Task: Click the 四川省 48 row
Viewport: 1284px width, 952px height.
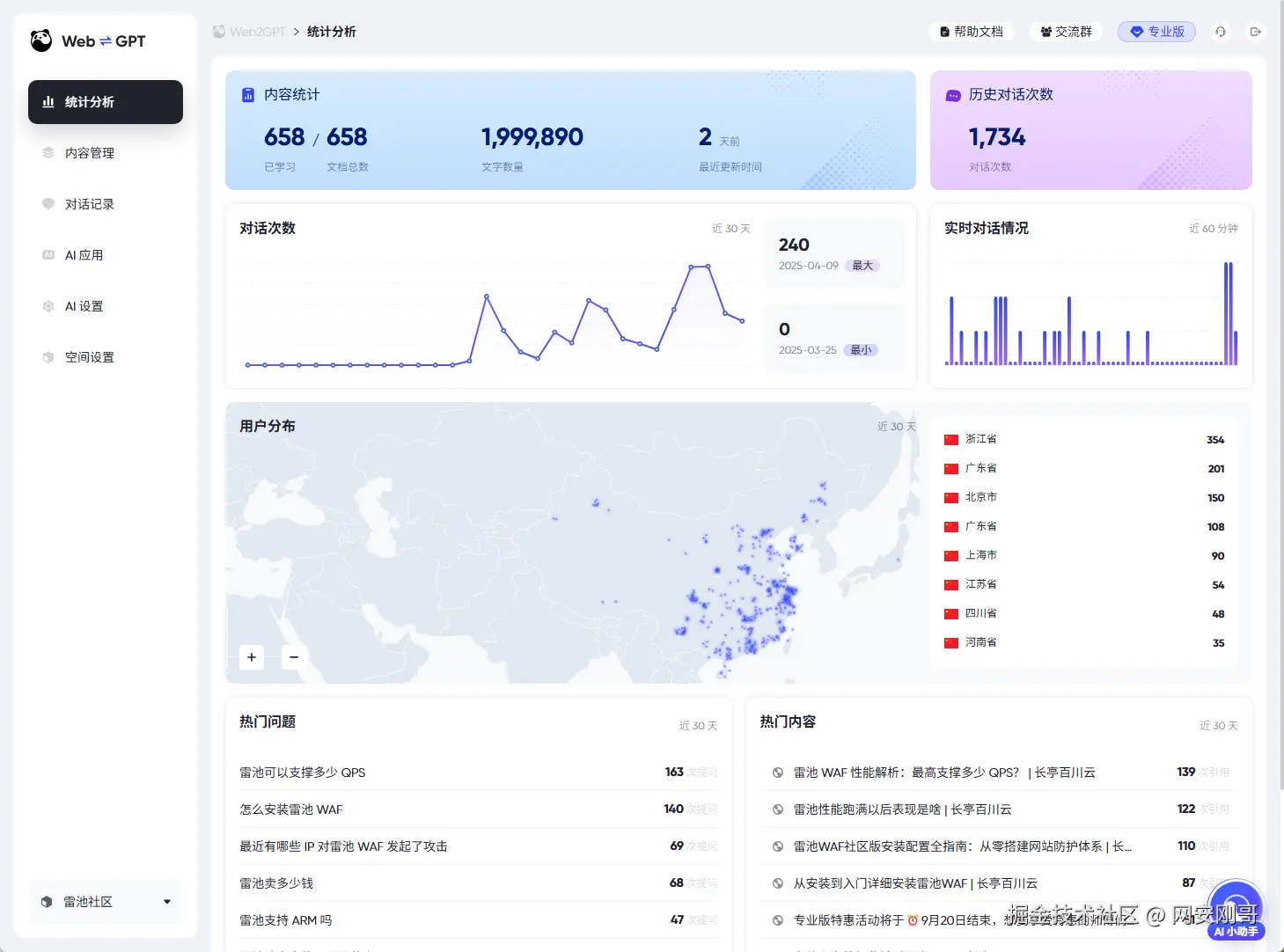Action: click(1084, 613)
